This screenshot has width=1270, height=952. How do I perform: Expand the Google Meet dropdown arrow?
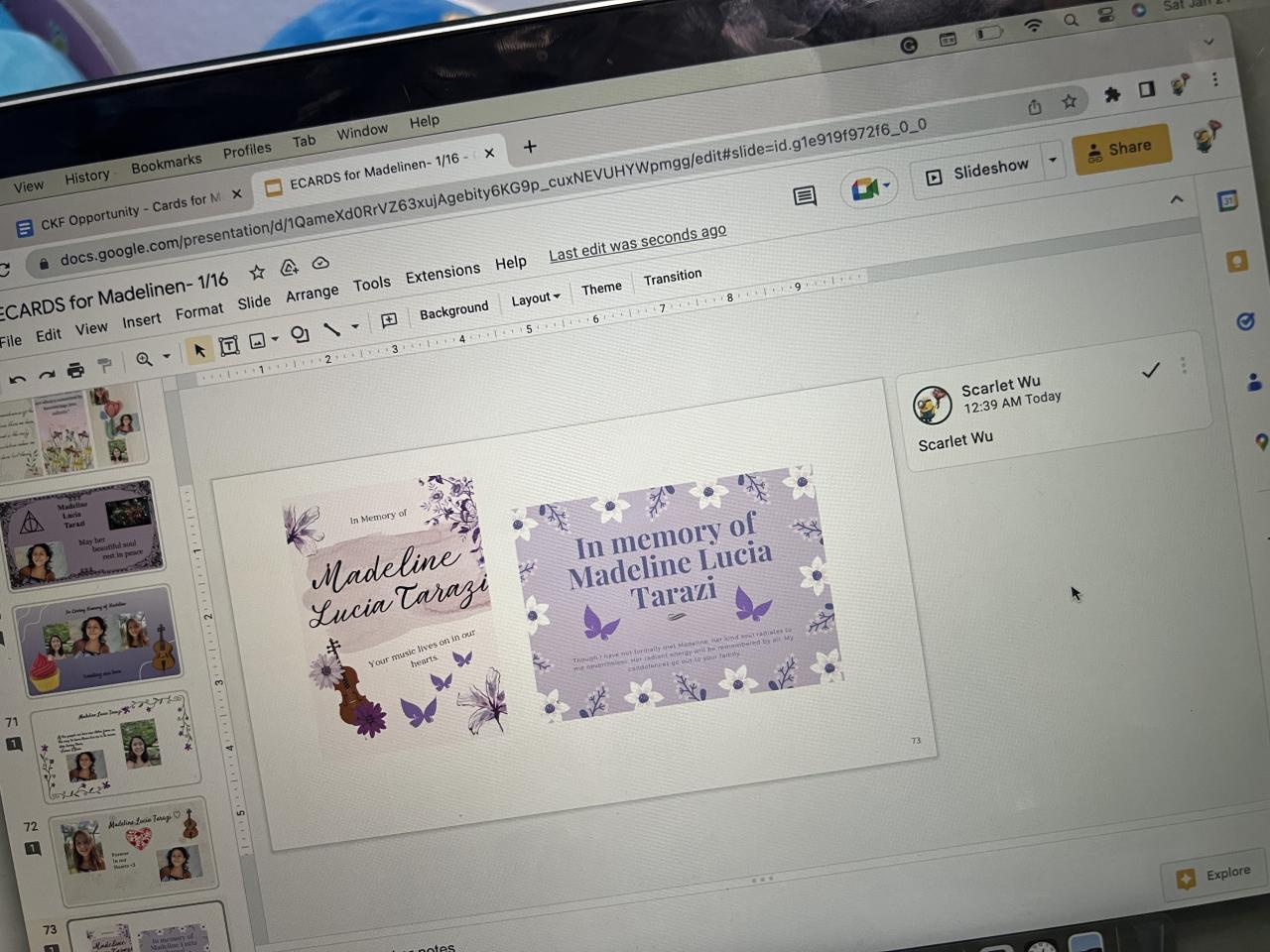(x=886, y=184)
